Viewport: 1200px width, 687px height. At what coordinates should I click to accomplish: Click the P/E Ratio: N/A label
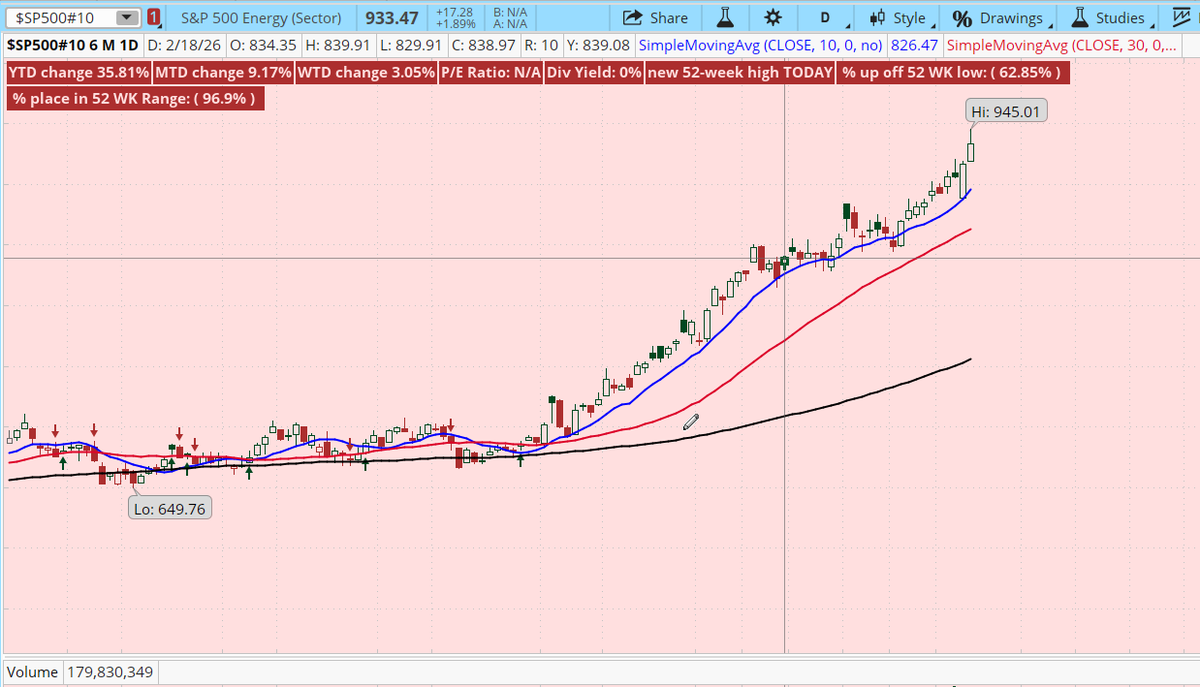[x=489, y=73]
